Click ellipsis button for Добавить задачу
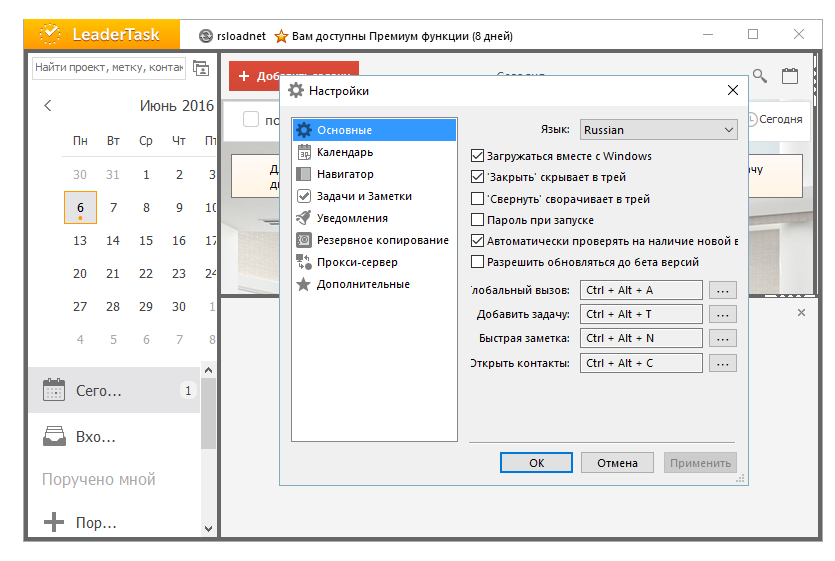The width and height of the screenshot is (835, 561). pos(723,314)
